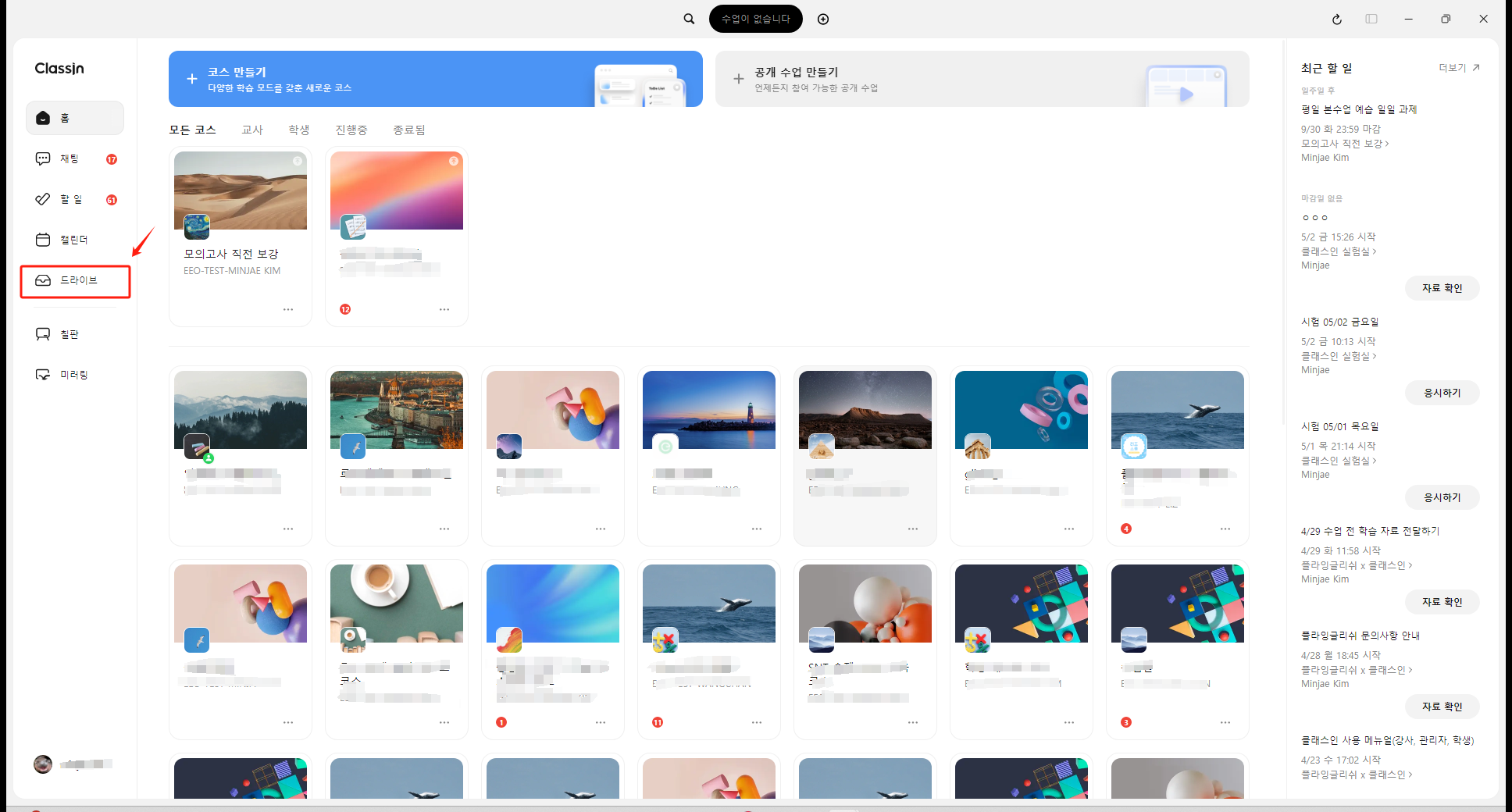Open more options on the coffee cup card
The image size is (1512, 812).
pyautogui.click(x=444, y=722)
